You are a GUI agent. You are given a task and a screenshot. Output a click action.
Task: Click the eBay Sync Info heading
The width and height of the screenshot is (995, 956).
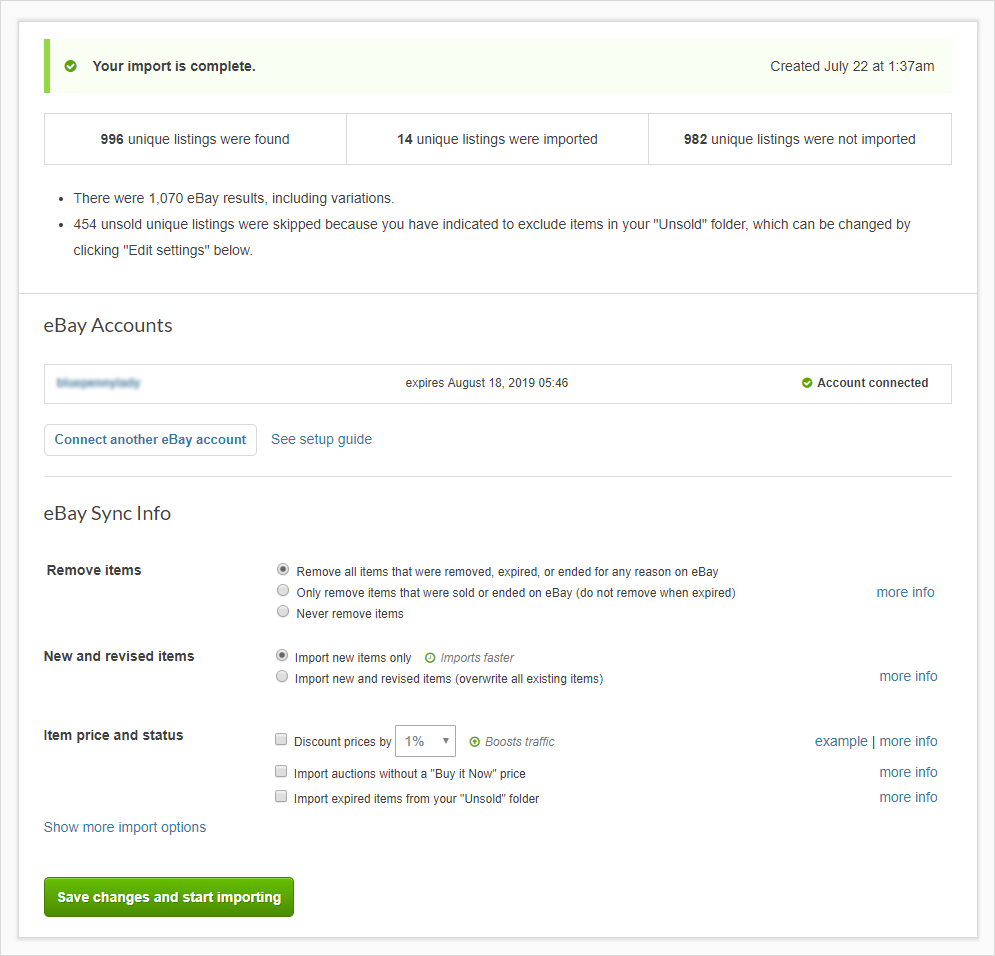(107, 513)
